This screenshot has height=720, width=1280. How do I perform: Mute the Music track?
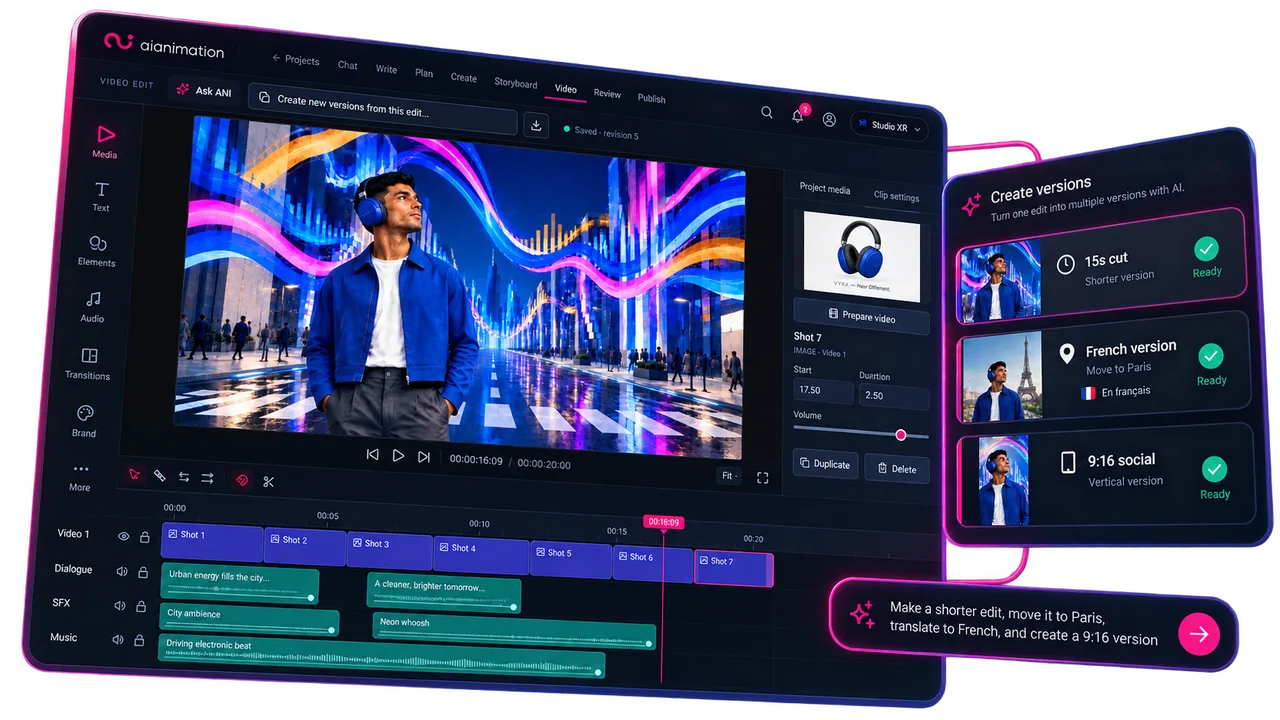118,640
